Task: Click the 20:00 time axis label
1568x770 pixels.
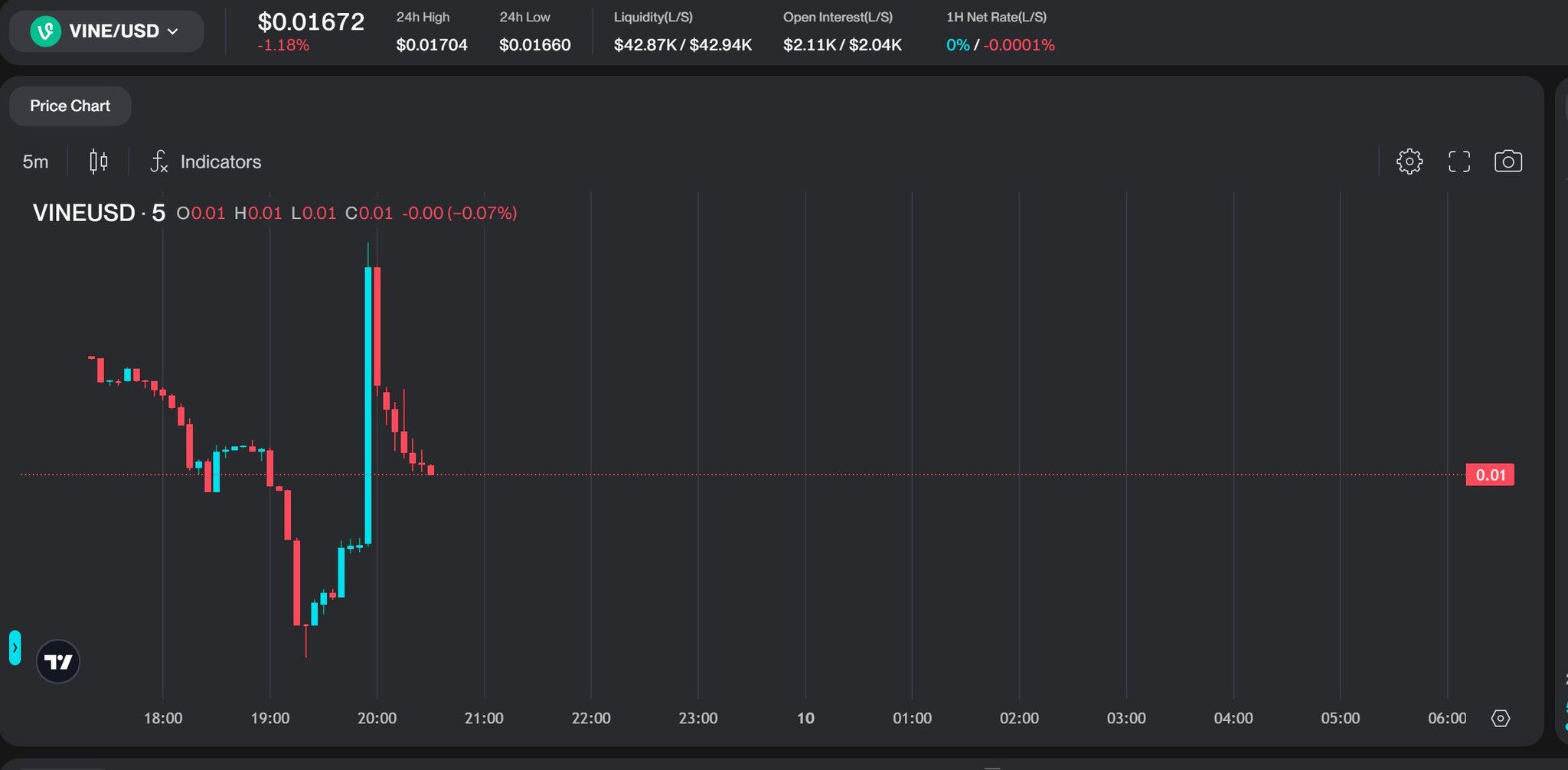Action: (x=377, y=718)
